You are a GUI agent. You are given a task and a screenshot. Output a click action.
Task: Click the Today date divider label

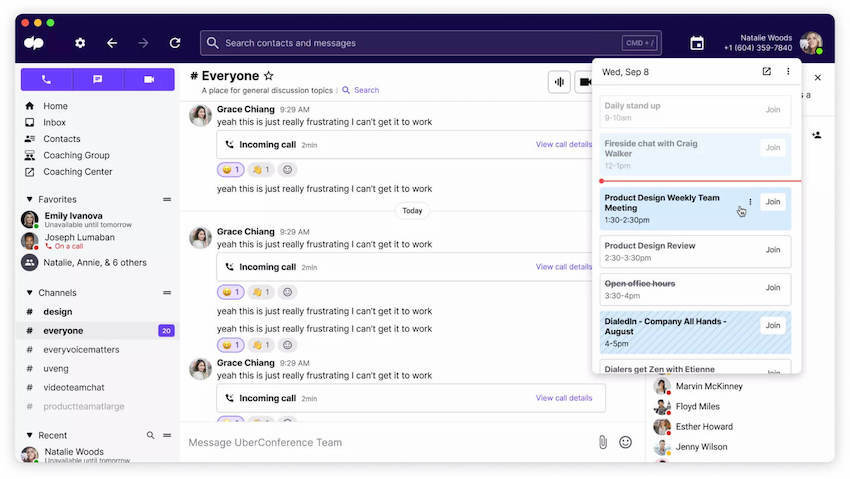click(412, 211)
